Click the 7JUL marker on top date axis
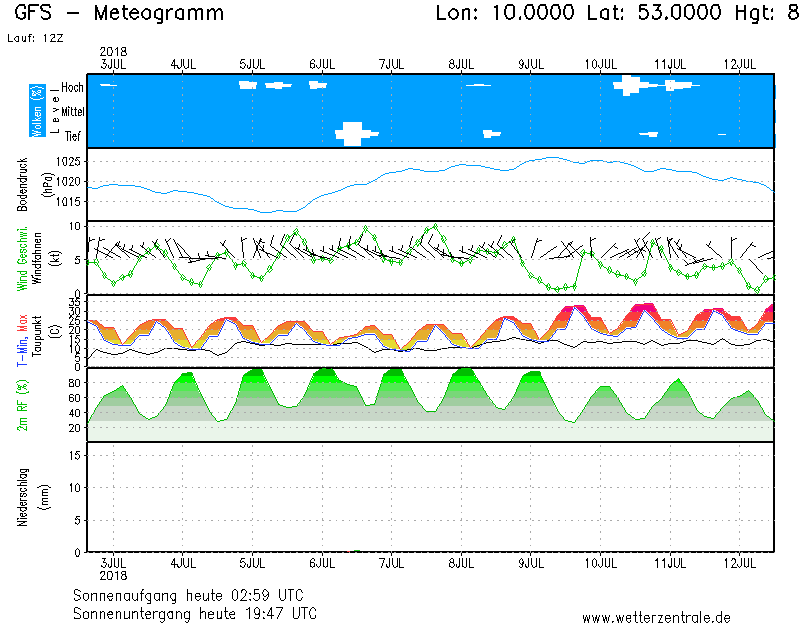 click(x=391, y=64)
